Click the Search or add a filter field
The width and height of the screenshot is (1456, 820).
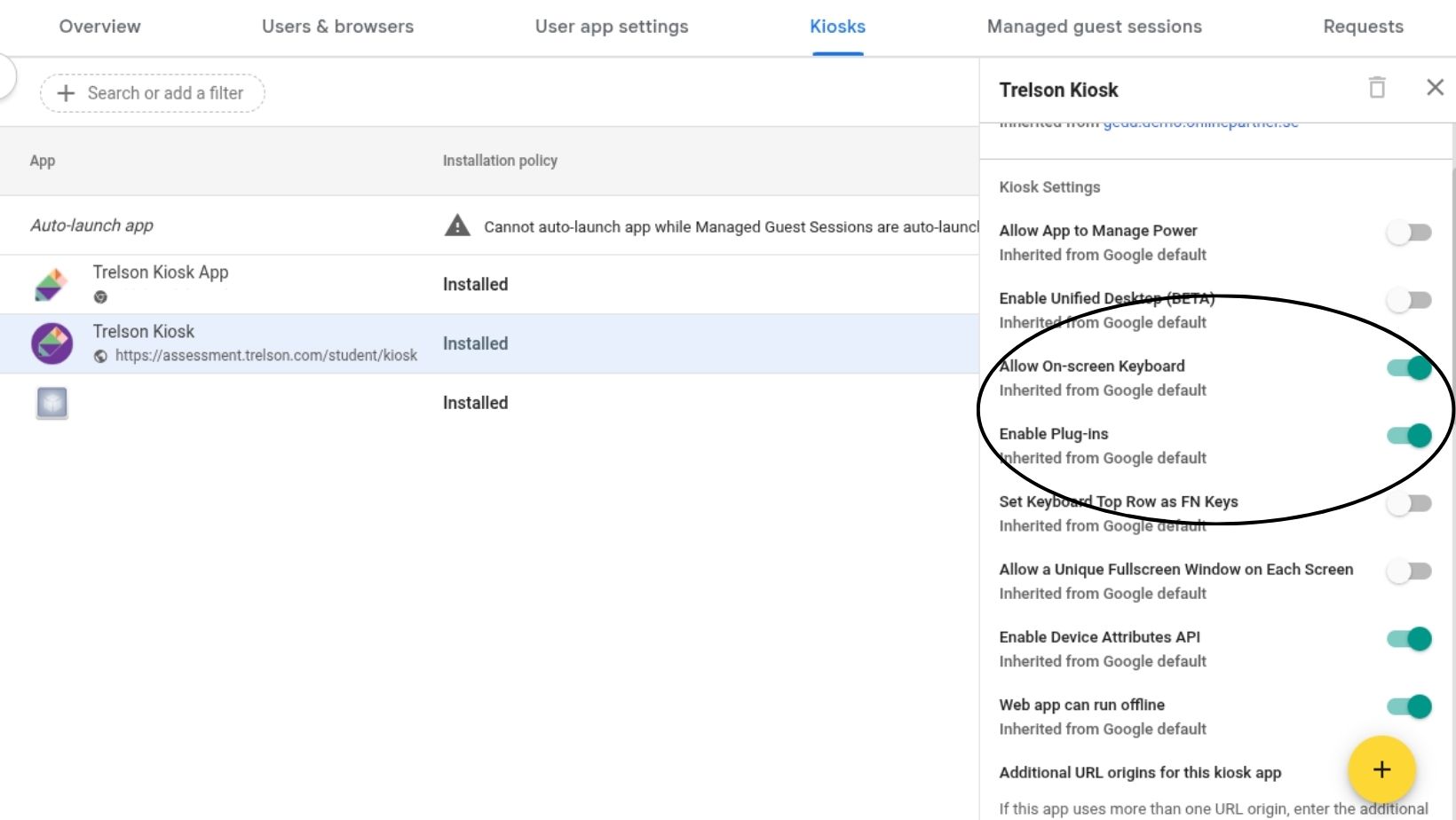tap(152, 93)
